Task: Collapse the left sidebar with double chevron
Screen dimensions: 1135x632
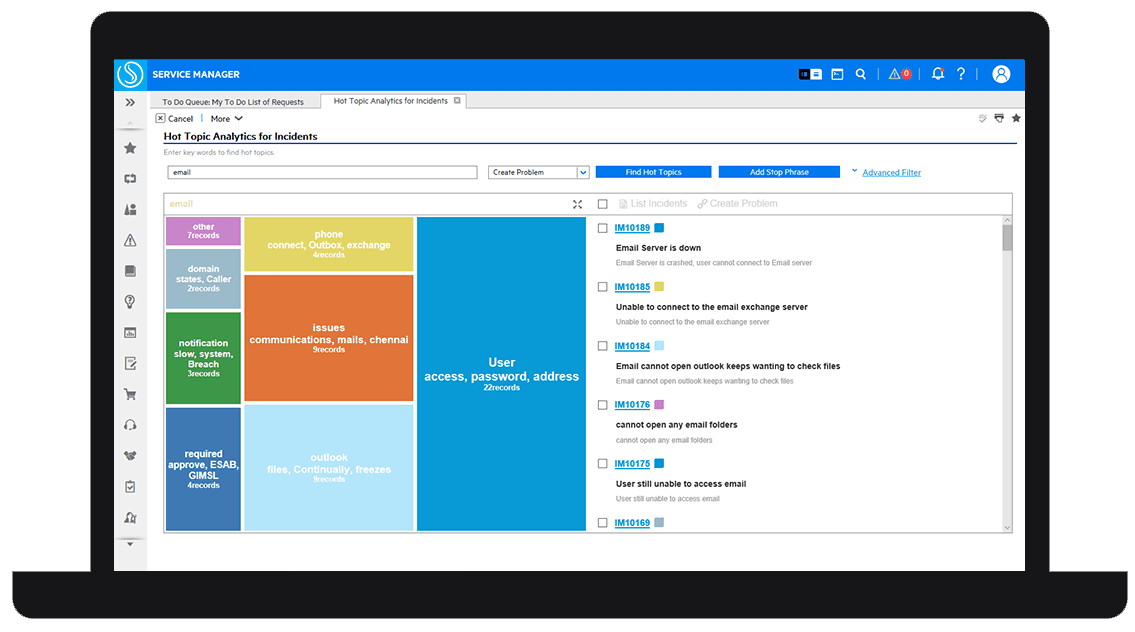Action: coord(130,101)
